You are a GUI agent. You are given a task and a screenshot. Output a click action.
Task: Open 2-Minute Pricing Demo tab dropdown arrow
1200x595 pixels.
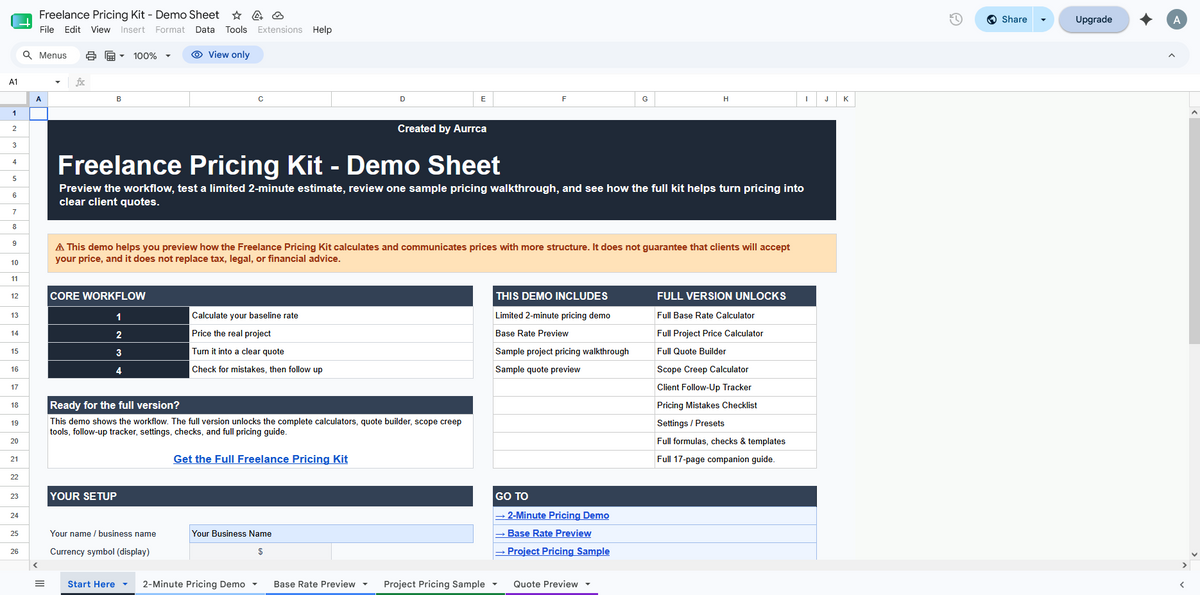[255, 584]
